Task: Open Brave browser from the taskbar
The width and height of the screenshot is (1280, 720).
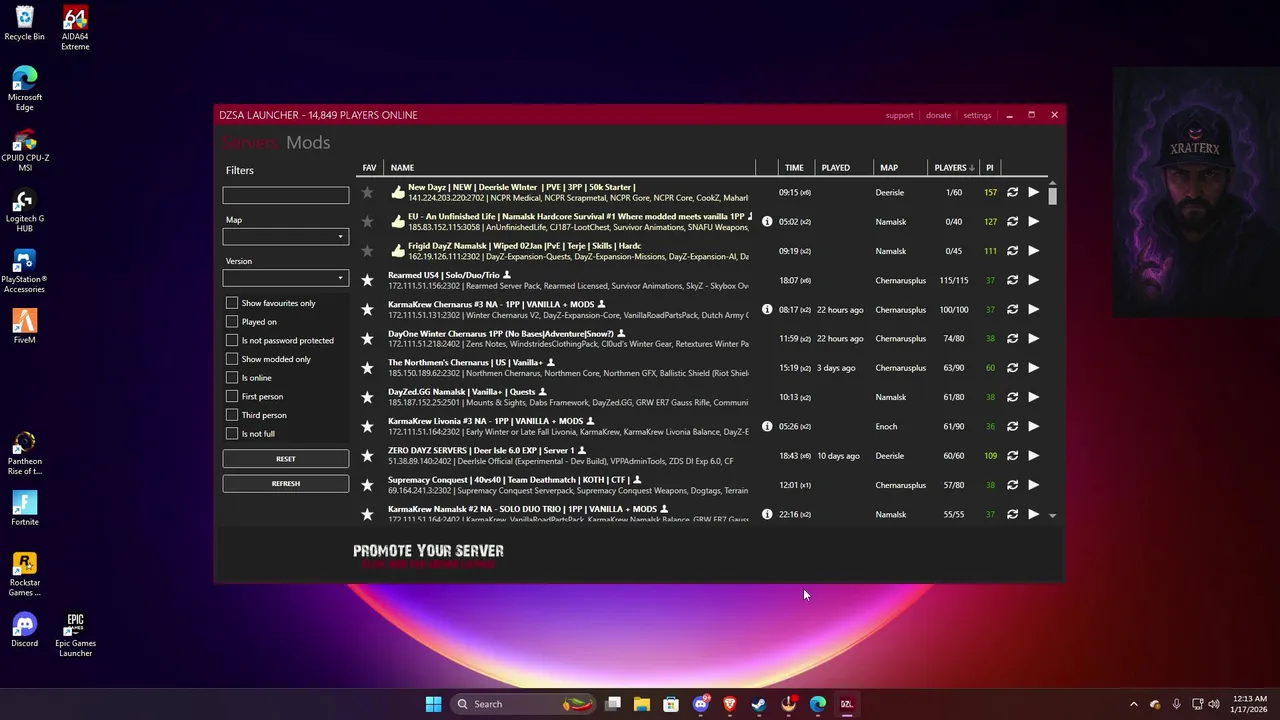Action: (730, 704)
